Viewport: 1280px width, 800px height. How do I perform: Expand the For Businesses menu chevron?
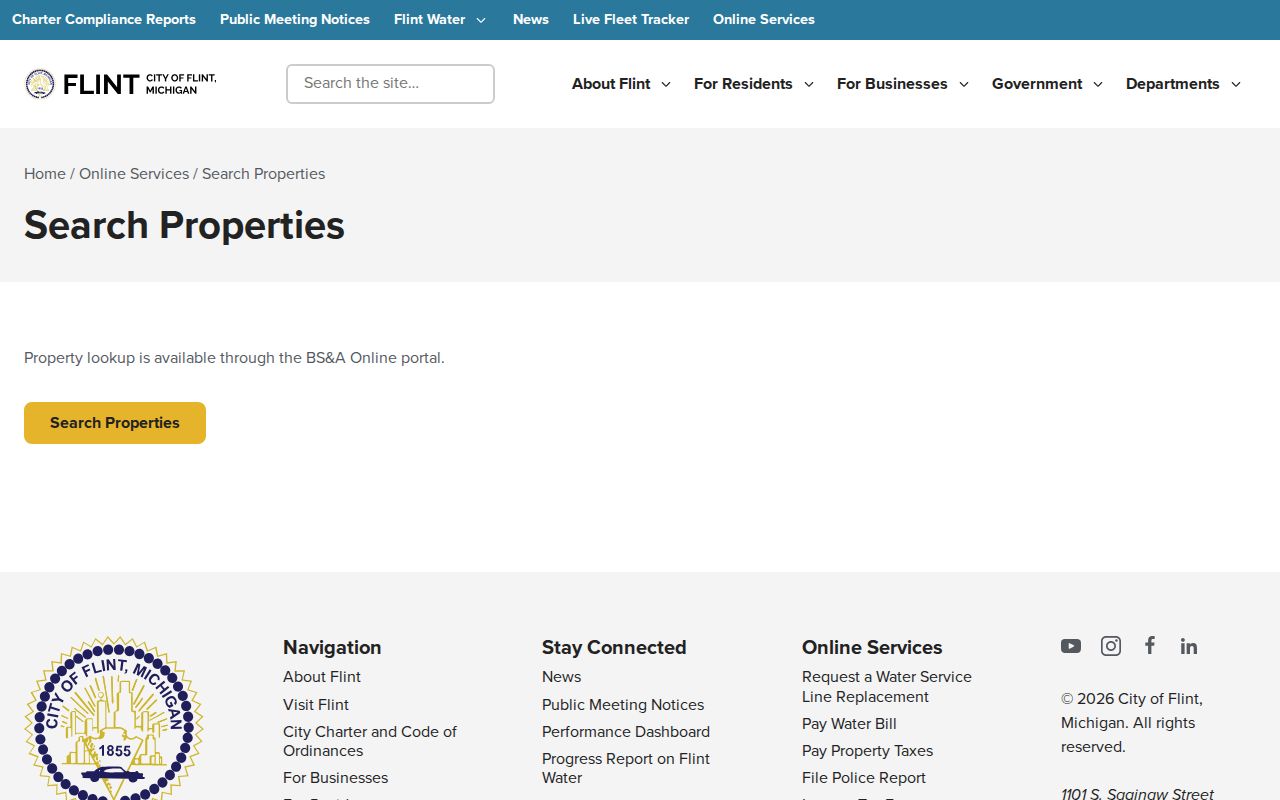coord(964,84)
